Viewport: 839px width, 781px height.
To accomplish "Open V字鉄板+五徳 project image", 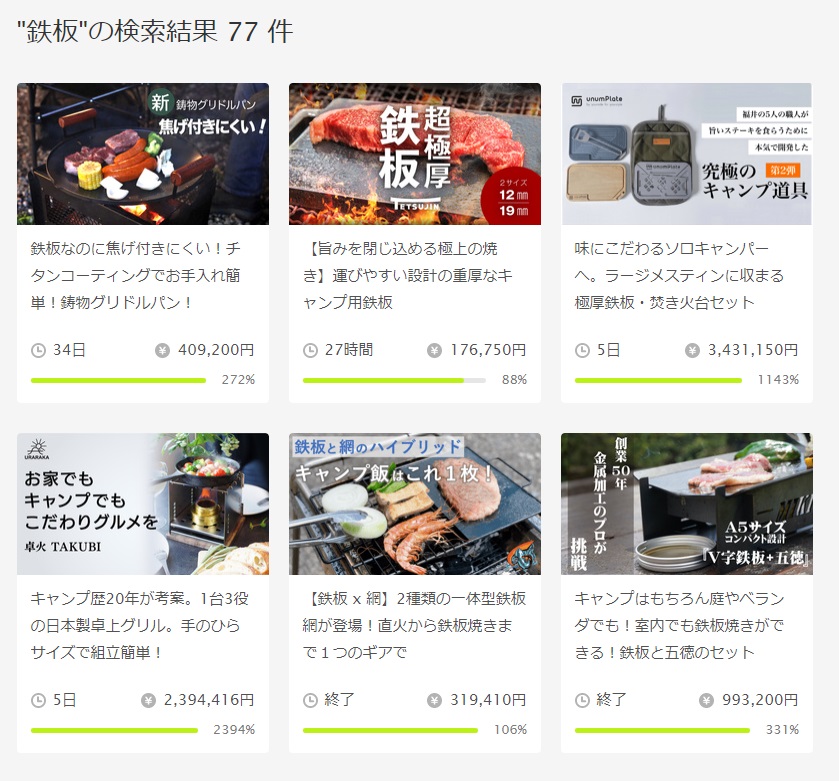I will click(687, 504).
